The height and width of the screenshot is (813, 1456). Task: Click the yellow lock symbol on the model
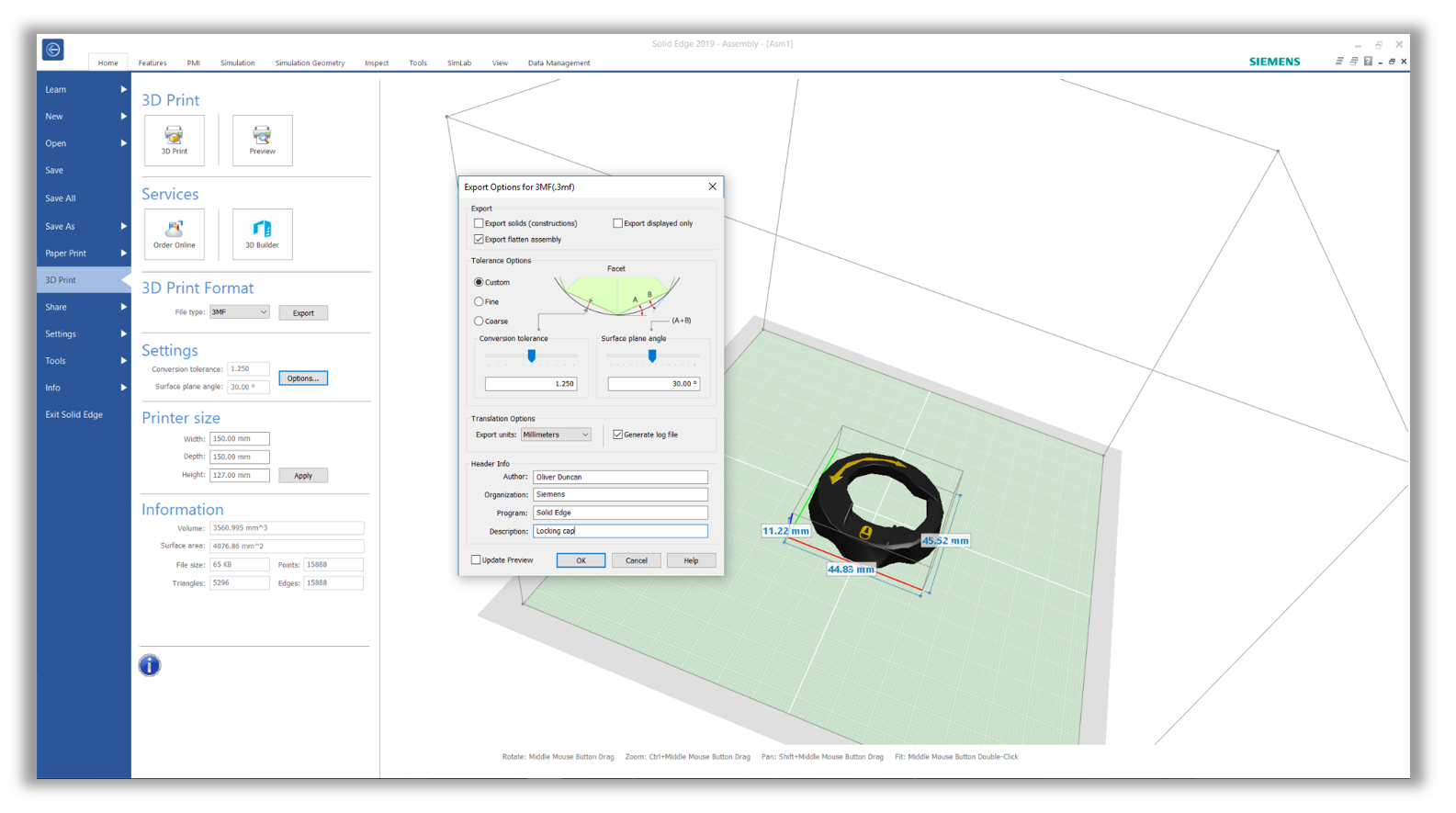865,533
